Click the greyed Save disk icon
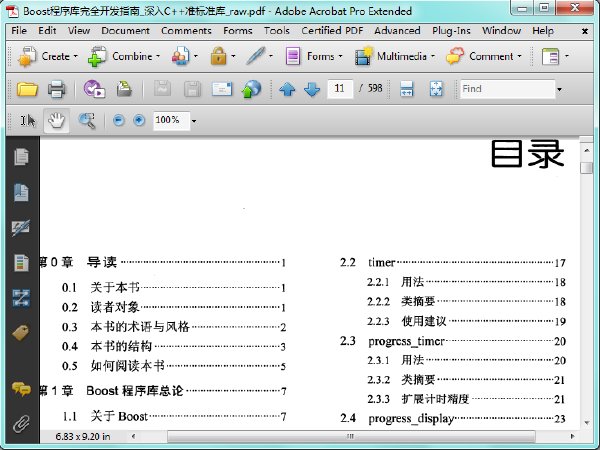 (x=162, y=89)
